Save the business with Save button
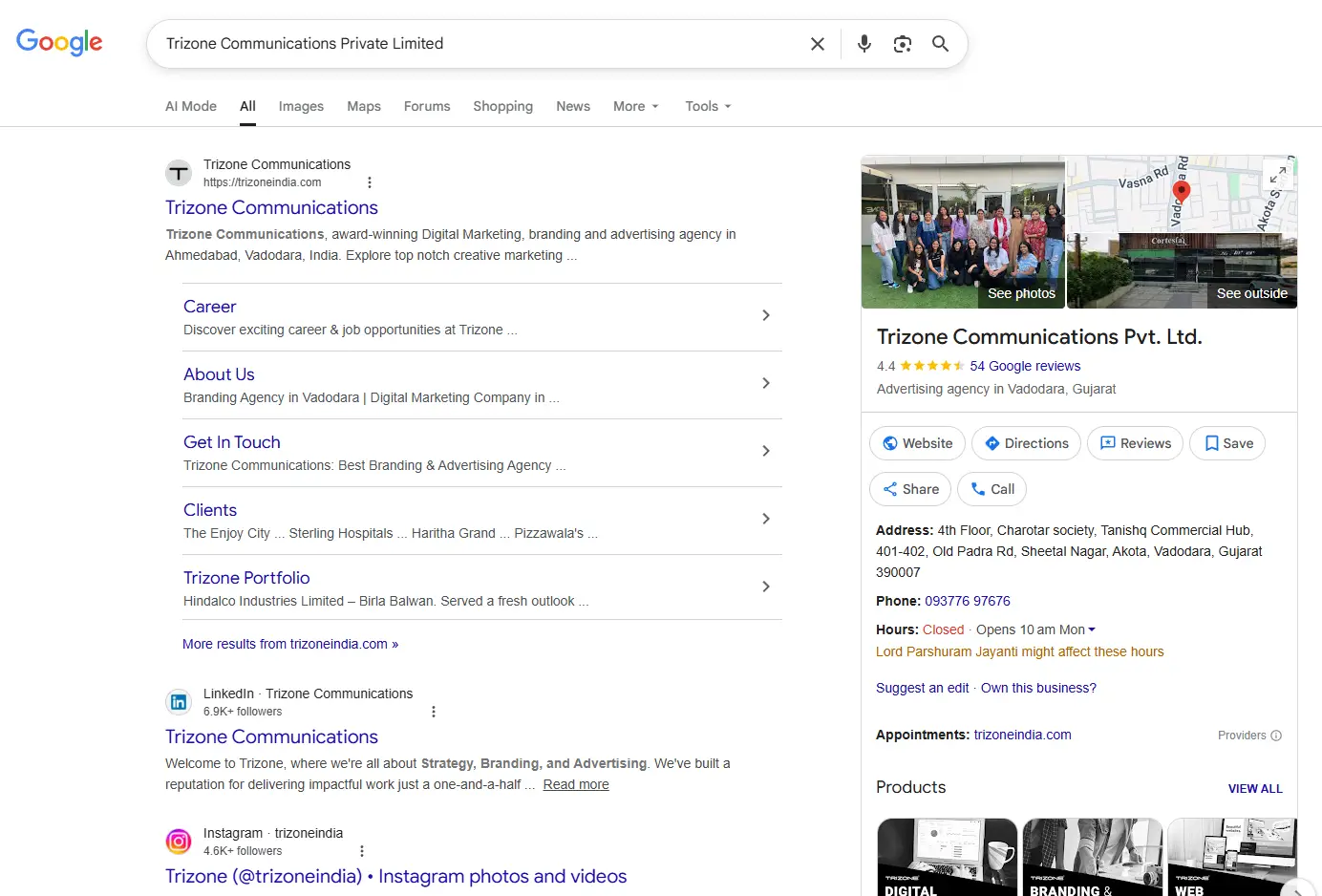Image resolution: width=1322 pixels, height=896 pixels. point(1227,443)
